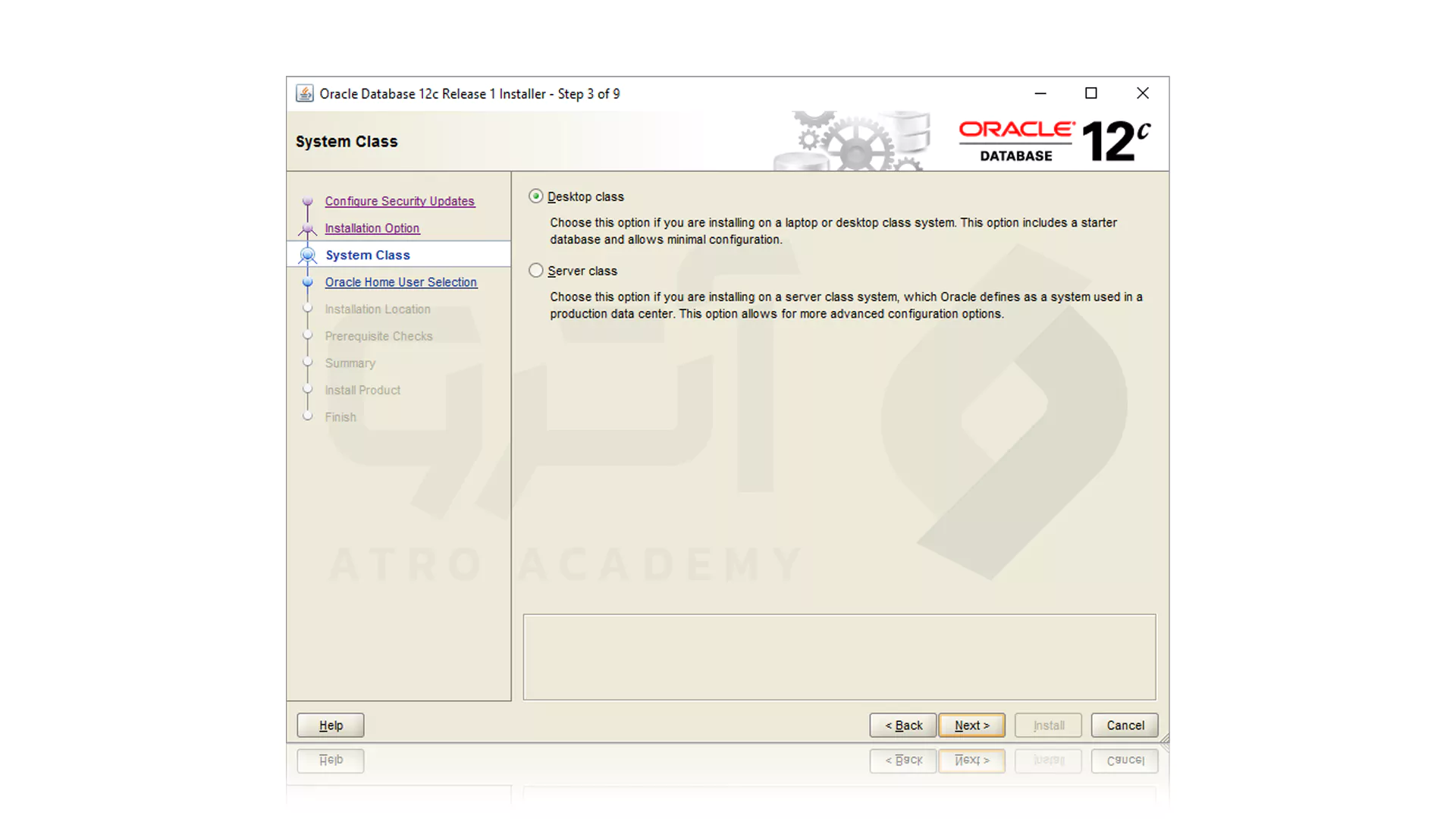Click the circle icon next to the Summary step

[308, 362]
